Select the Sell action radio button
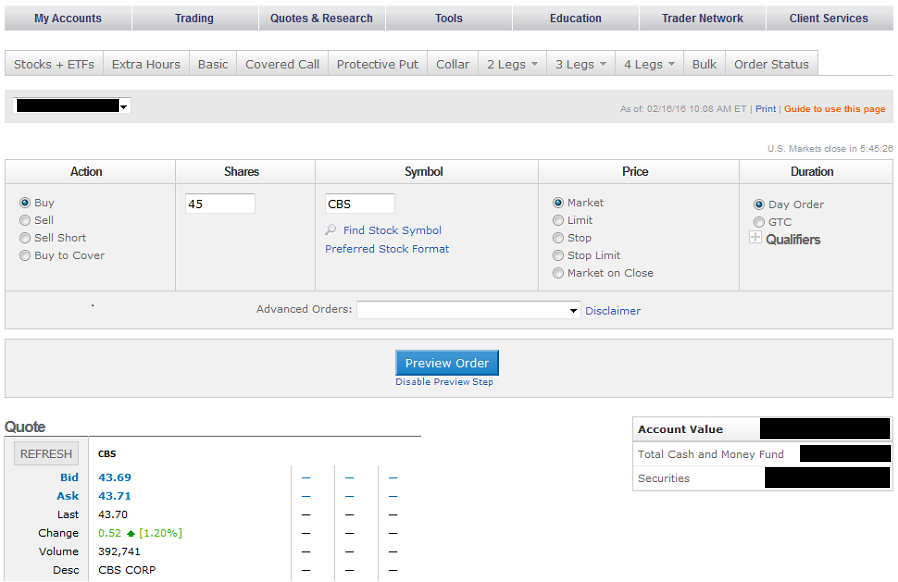Image resolution: width=898 pixels, height=582 pixels. pos(25,220)
